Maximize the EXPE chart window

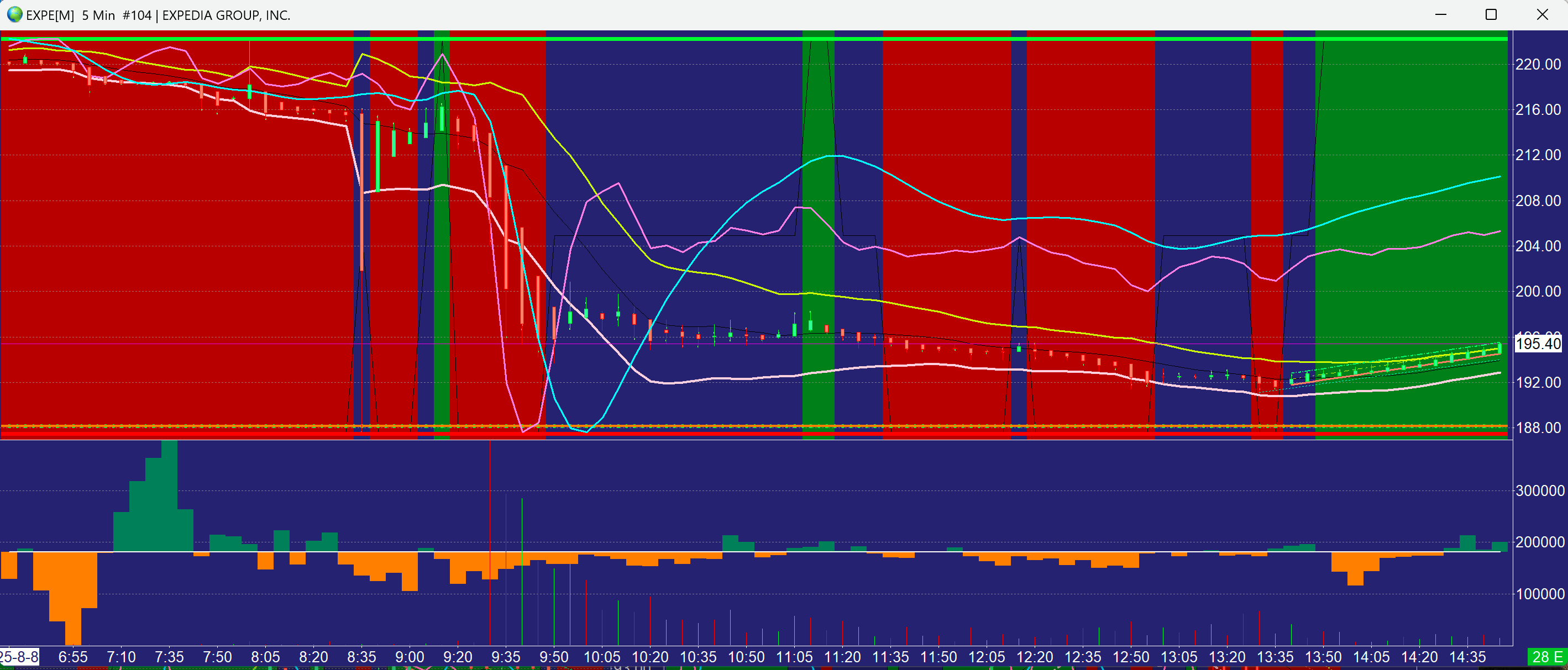coord(1491,14)
